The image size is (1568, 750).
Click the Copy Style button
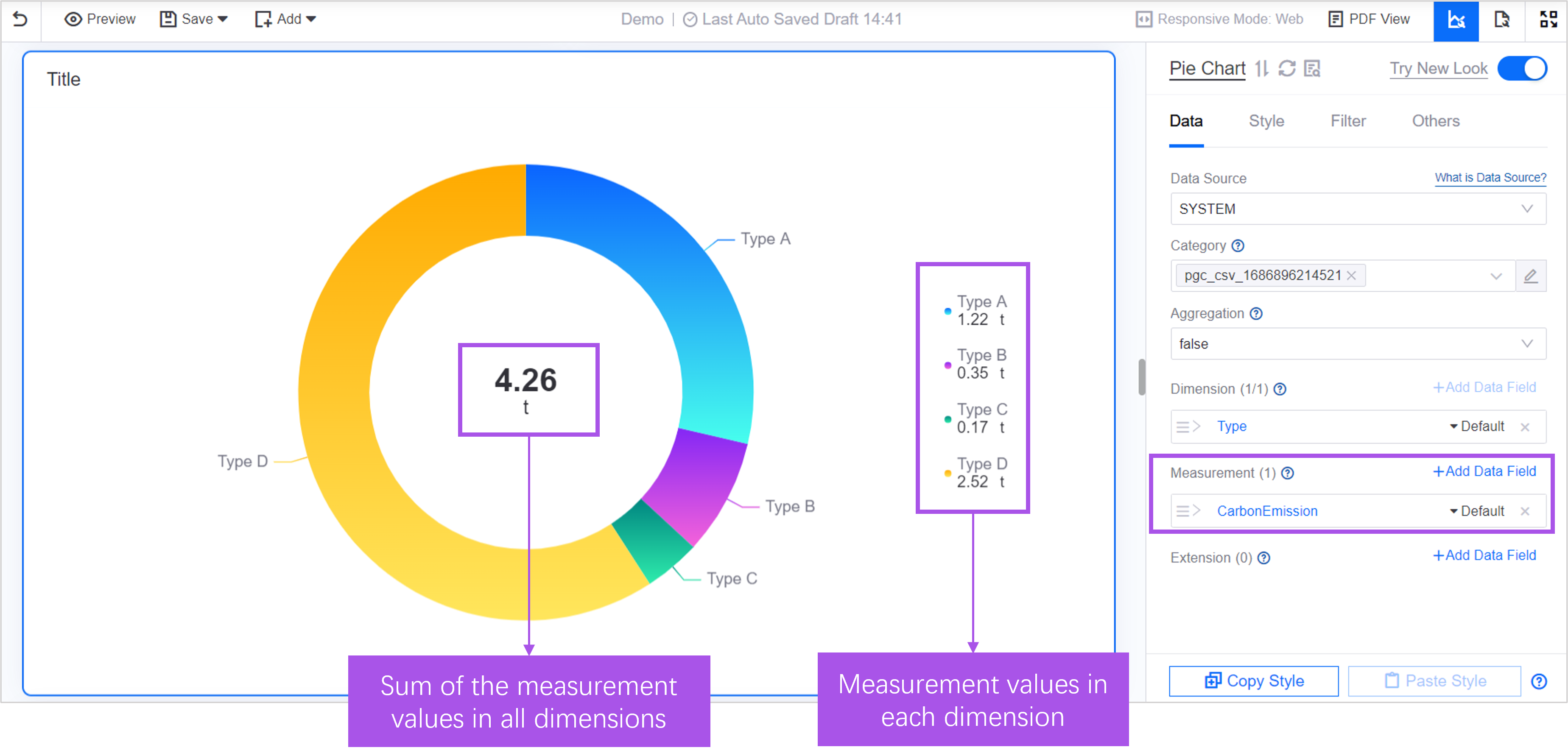[x=1253, y=680]
